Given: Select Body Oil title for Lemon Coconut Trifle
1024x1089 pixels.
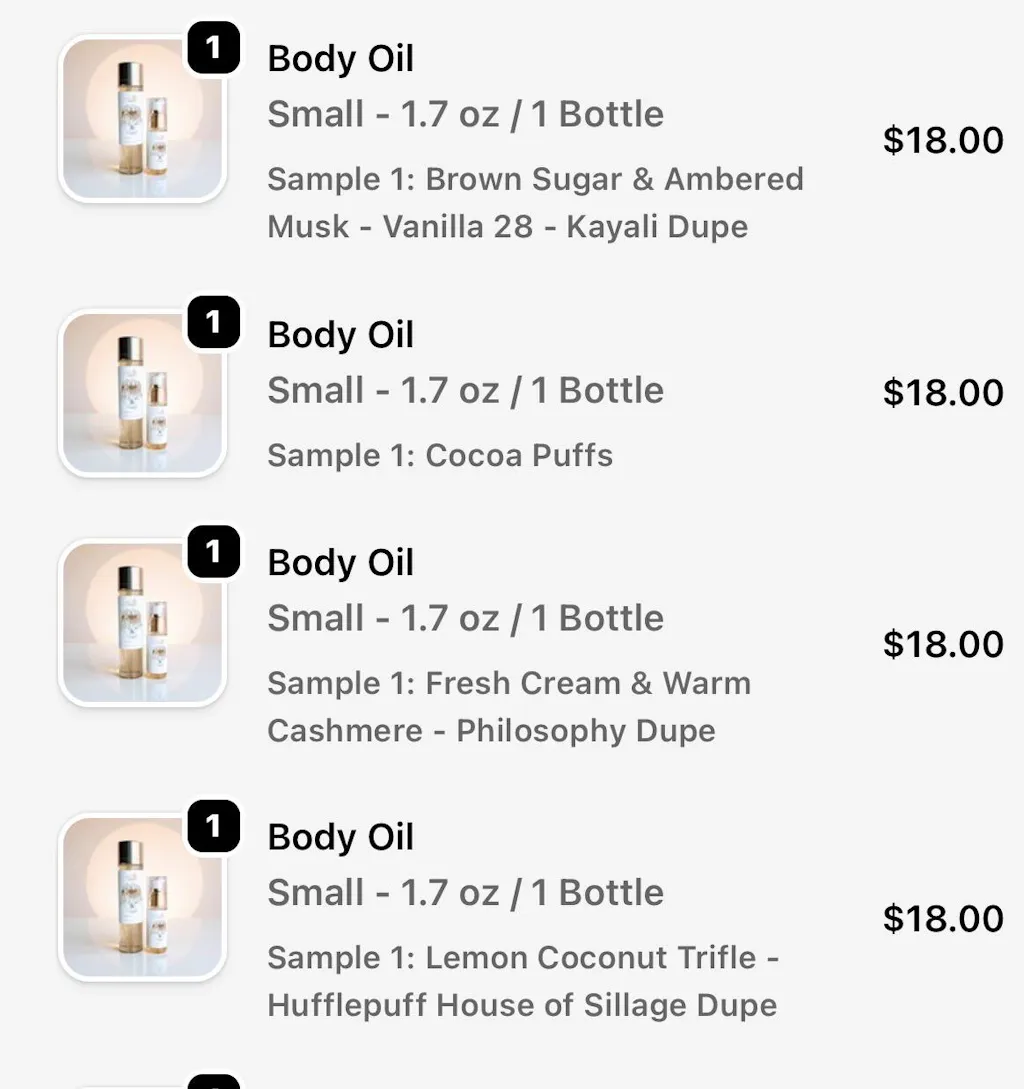Looking at the screenshot, I should point(340,838).
